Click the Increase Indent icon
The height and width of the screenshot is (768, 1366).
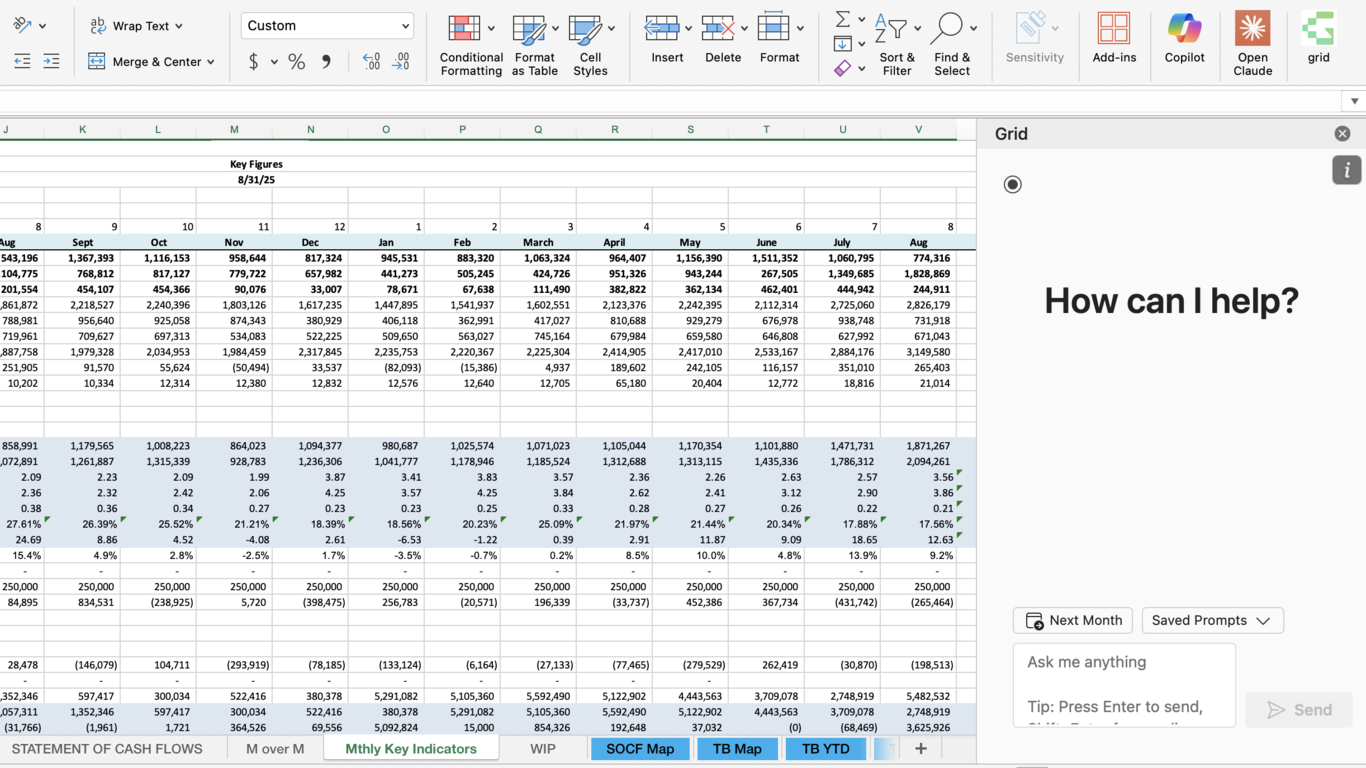(x=51, y=62)
